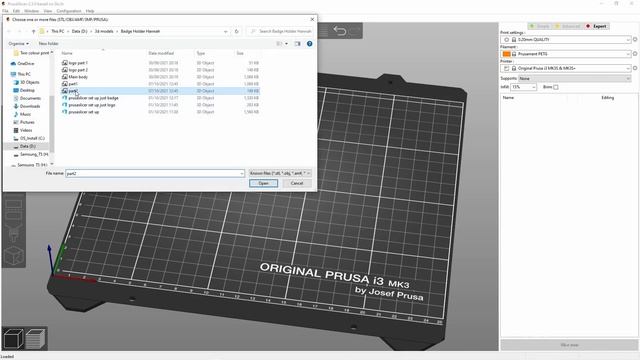Image resolution: width=640 pixels, height=360 pixels.
Task: Click the refresh icon beside the address bar
Action: point(237,31)
